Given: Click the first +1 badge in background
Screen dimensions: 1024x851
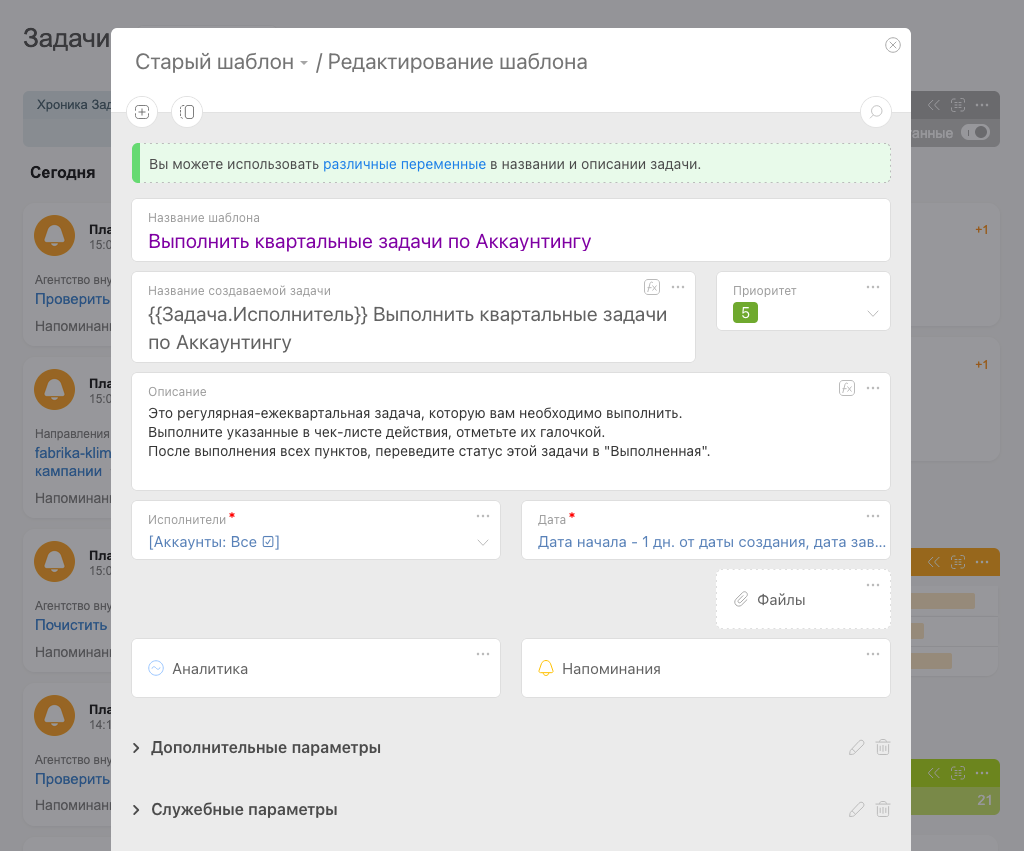Looking at the screenshot, I should (981, 229).
